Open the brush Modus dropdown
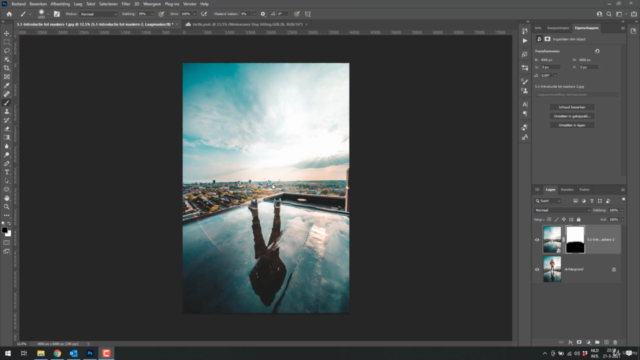Viewport: 640px width, 360px height. (x=98, y=14)
